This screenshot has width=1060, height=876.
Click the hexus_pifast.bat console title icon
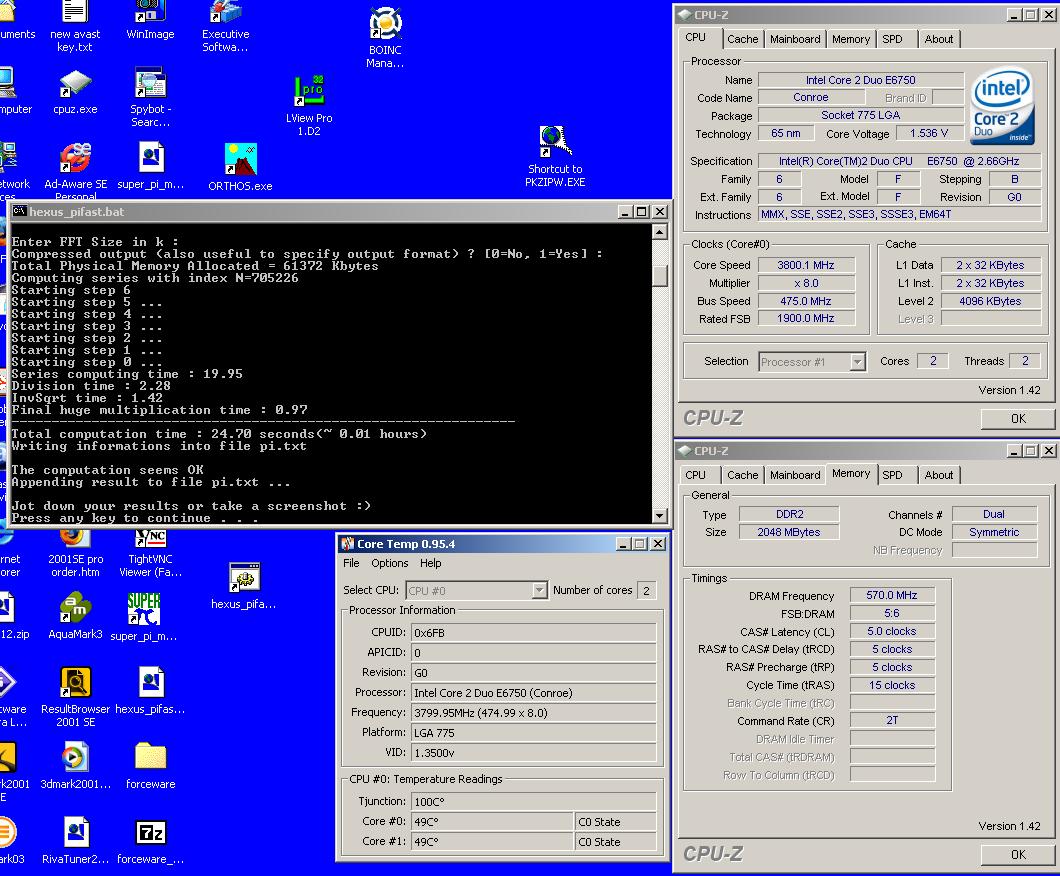pos(20,211)
